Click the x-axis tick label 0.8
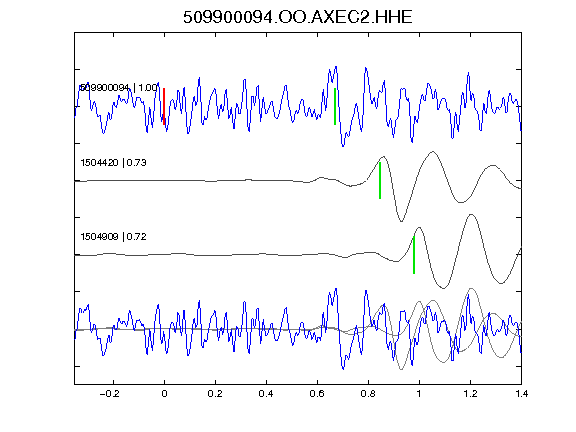This screenshot has width=576, height=432. point(368,394)
